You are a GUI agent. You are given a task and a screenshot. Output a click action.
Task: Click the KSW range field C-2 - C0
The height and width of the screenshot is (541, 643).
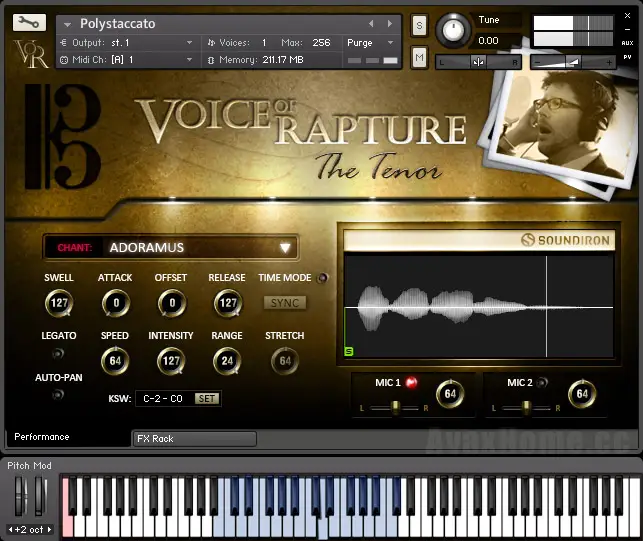(x=163, y=399)
